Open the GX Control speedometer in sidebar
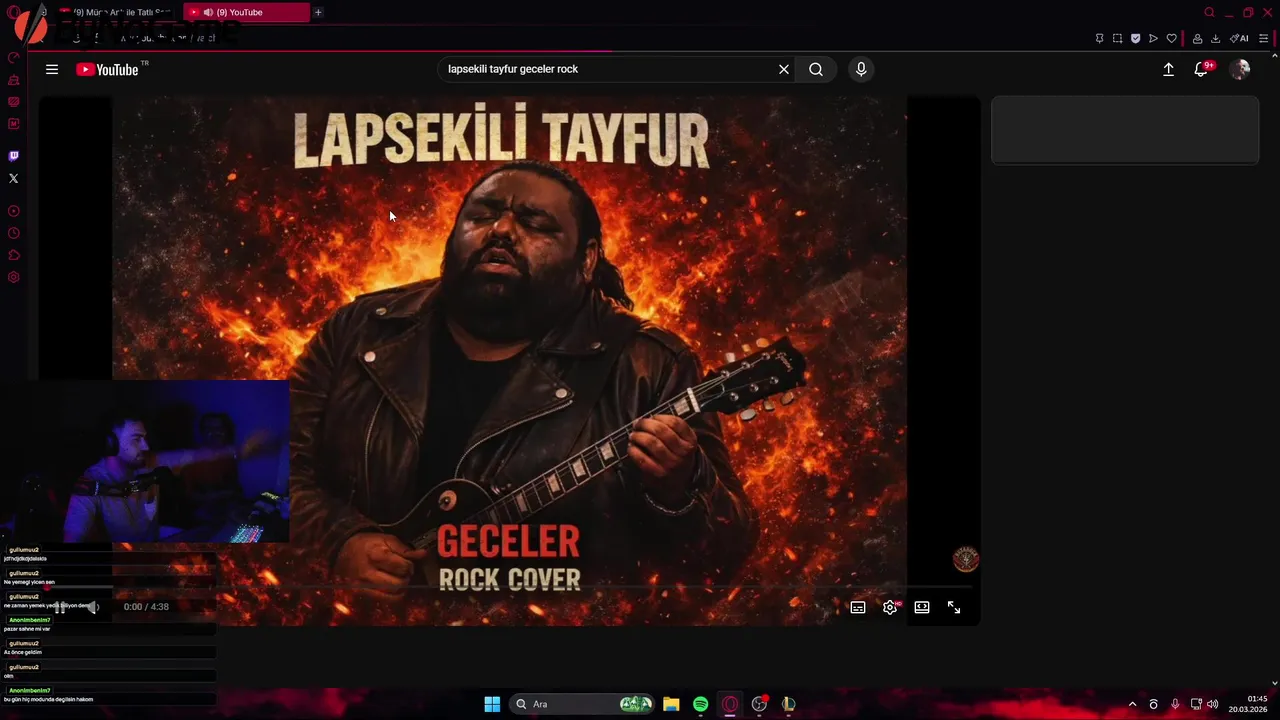1280x720 pixels. tap(14, 57)
